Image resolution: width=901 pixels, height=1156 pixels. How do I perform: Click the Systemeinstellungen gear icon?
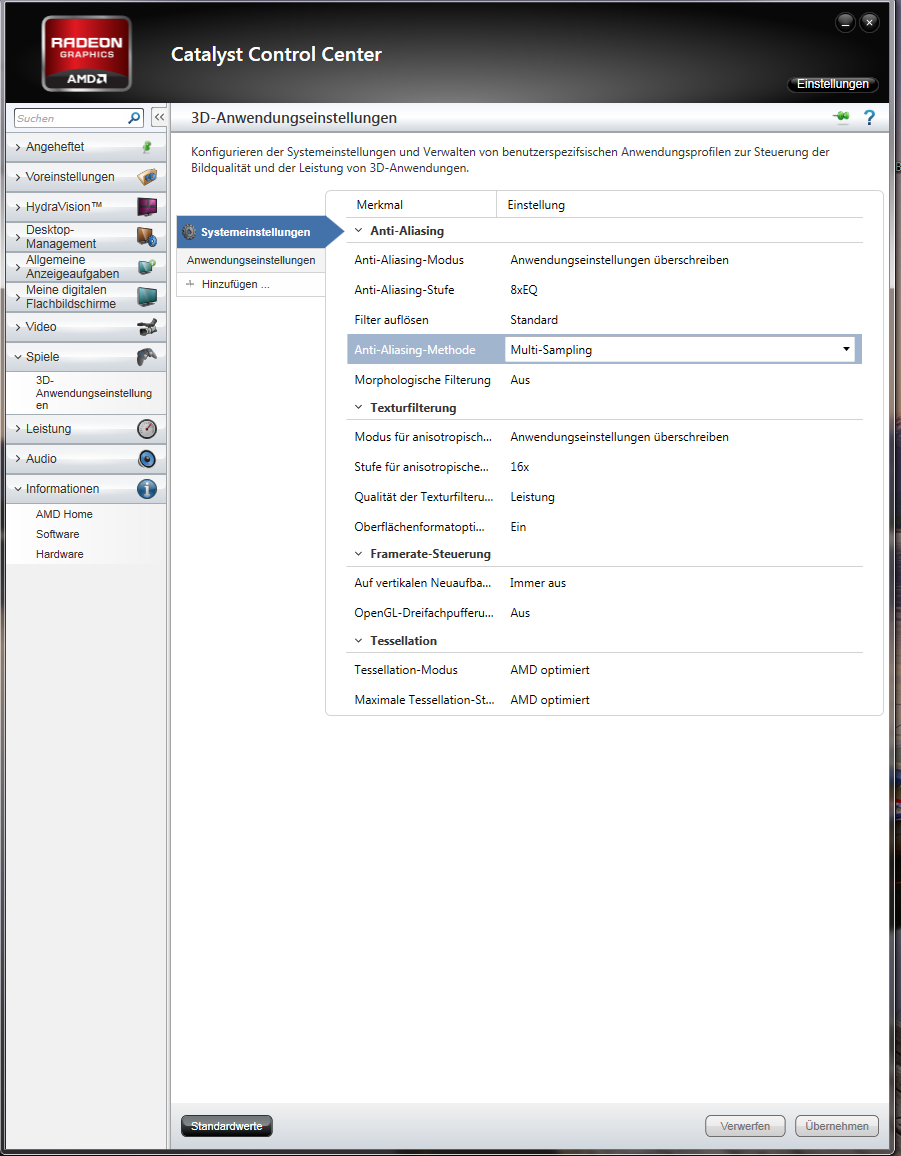pyautogui.click(x=189, y=231)
